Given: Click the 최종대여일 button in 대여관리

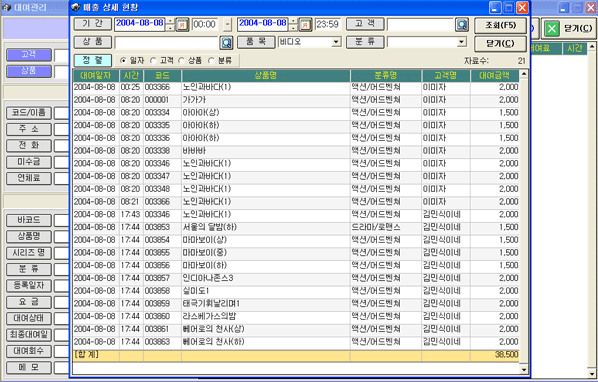Looking at the screenshot, I should pos(29,334).
